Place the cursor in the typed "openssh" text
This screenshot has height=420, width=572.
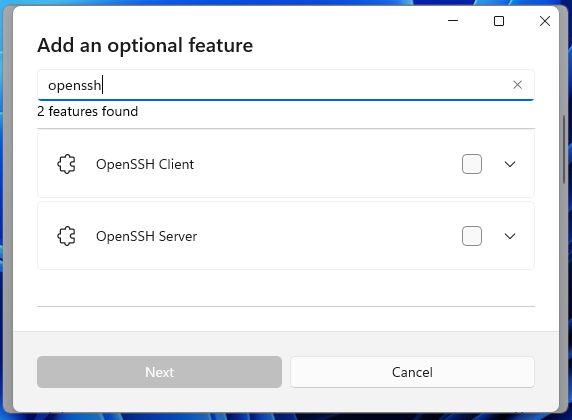tap(74, 85)
